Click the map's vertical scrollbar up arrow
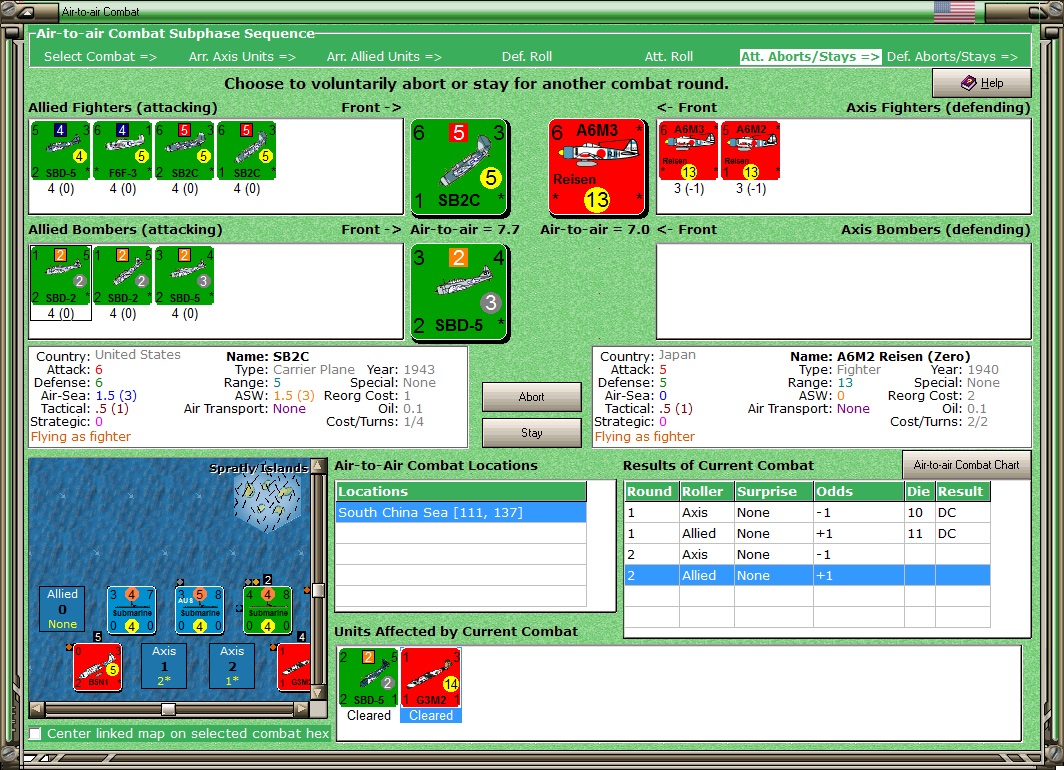 click(x=317, y=466)
